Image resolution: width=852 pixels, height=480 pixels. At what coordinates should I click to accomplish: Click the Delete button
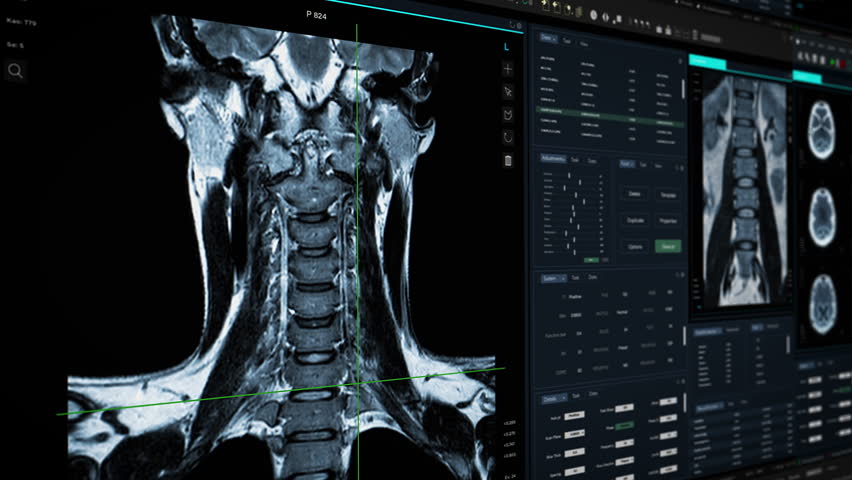coord(634,194)
